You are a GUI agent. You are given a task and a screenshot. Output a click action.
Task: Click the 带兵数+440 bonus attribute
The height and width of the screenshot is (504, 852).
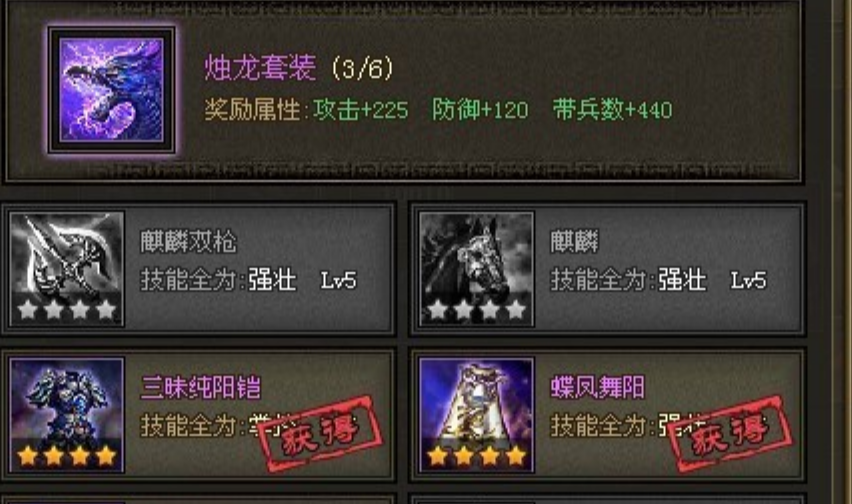[613, 110]
